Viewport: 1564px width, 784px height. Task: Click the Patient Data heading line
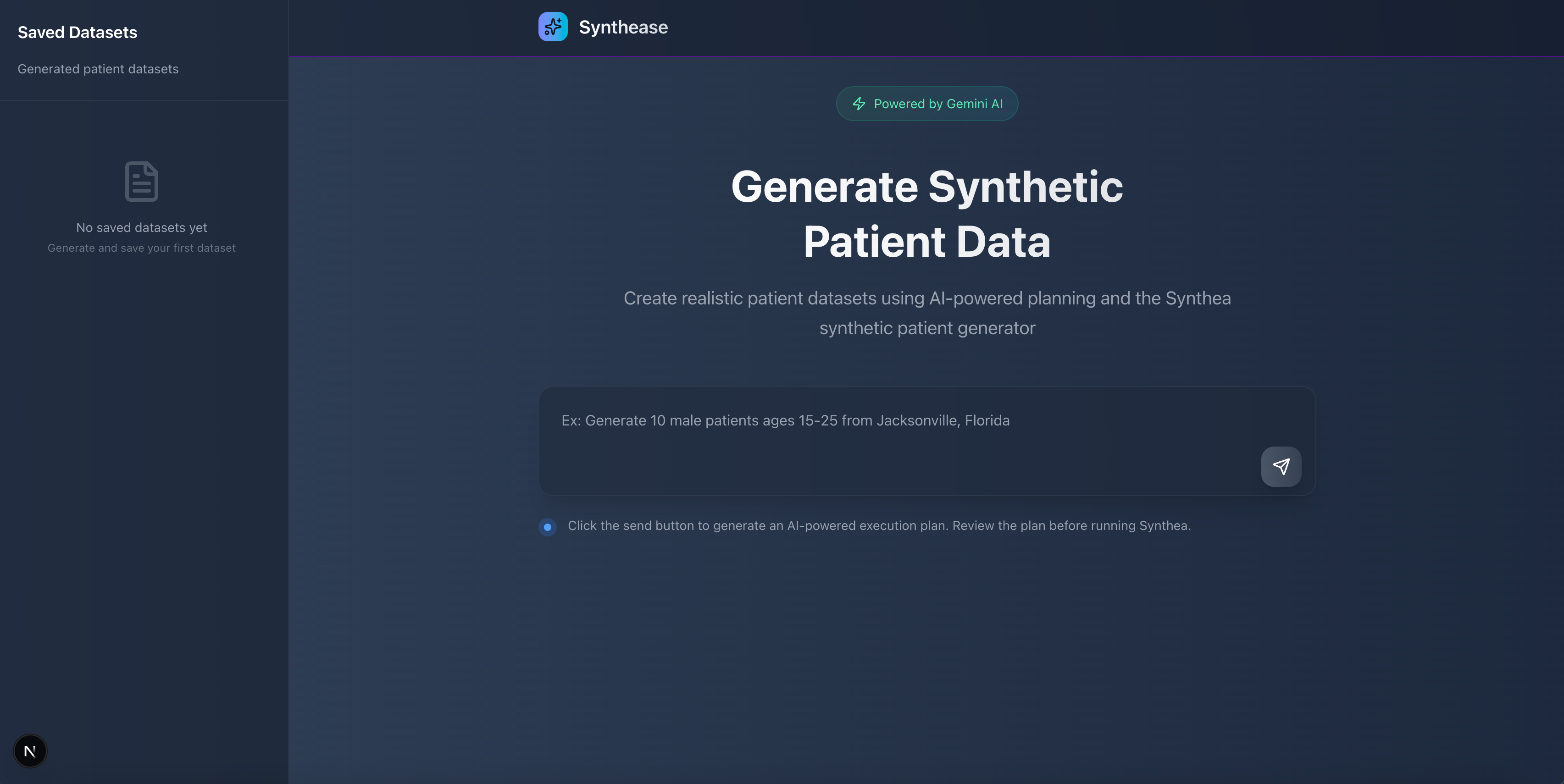pos(926,242)
